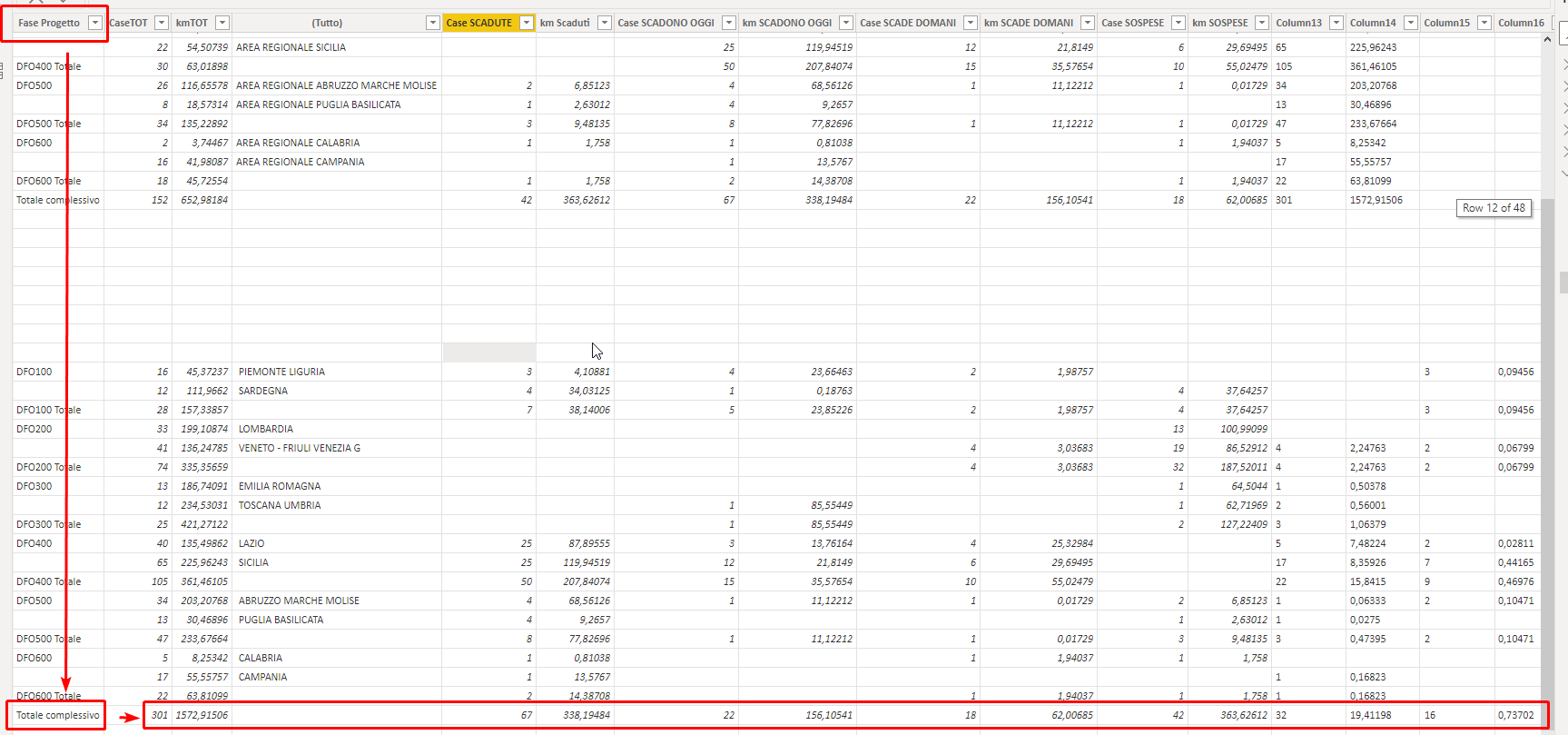This screenshot has width=1568, height=735.
Task: Click the vertical scrollbar up arrow
Action: 1548,40
